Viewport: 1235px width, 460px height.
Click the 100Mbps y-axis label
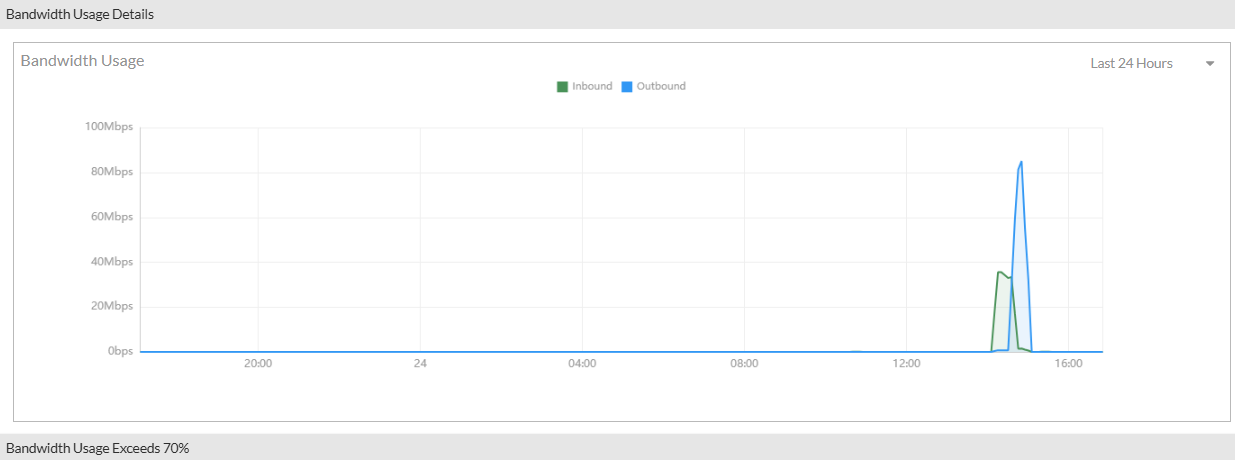[109, 127]
